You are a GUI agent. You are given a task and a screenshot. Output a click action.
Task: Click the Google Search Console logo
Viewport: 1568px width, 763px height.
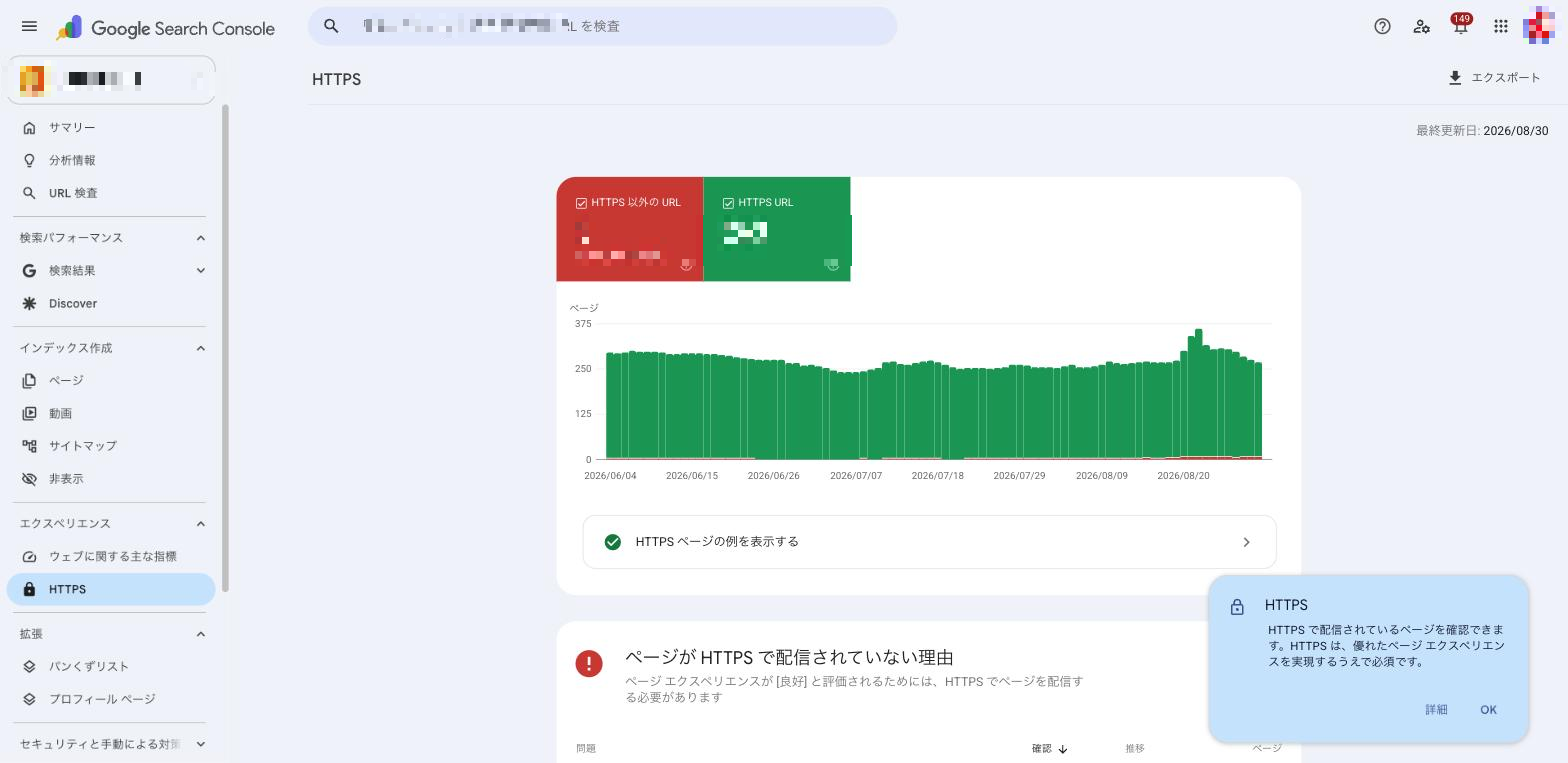click(x=165, y=28)
